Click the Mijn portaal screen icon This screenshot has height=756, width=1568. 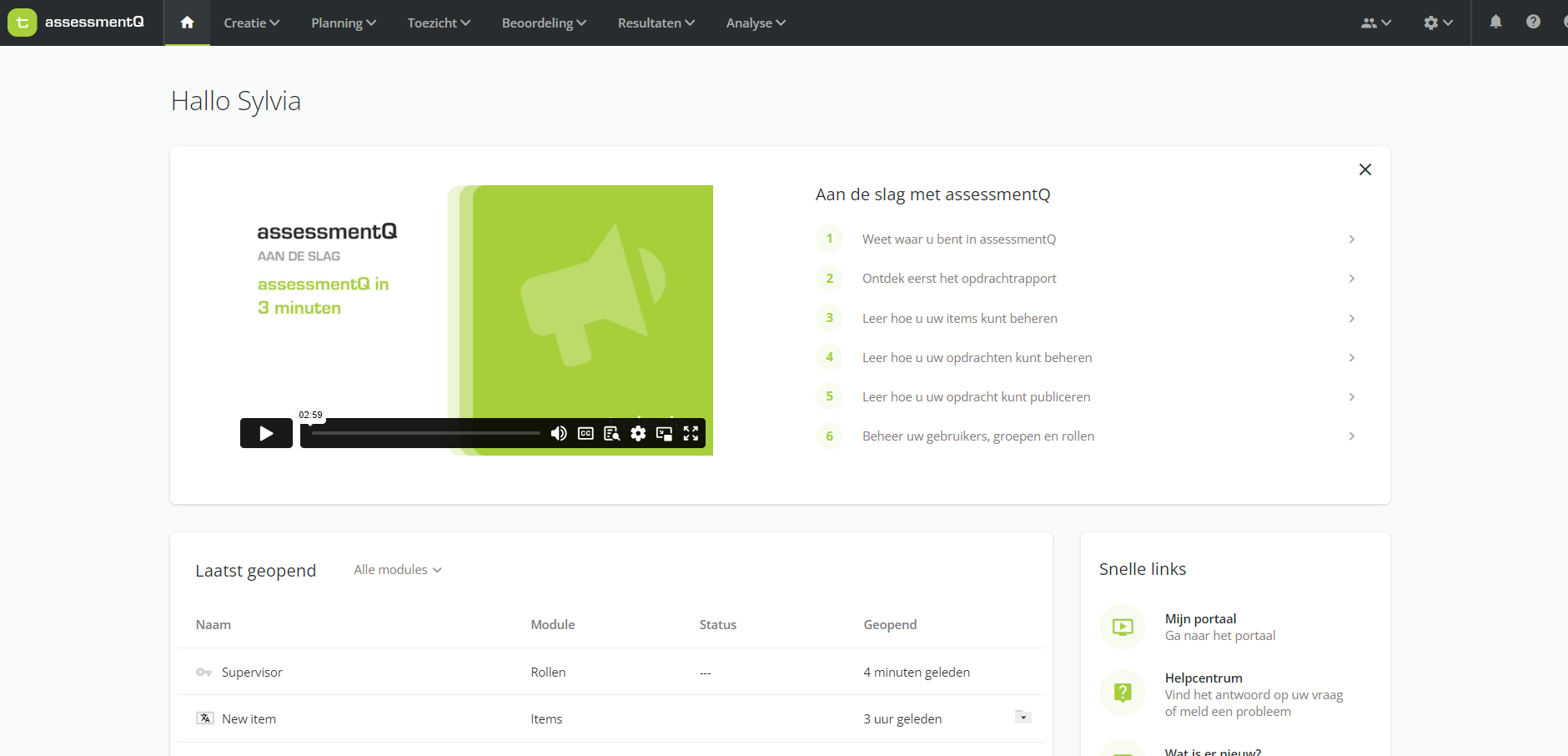(1123, 627)
